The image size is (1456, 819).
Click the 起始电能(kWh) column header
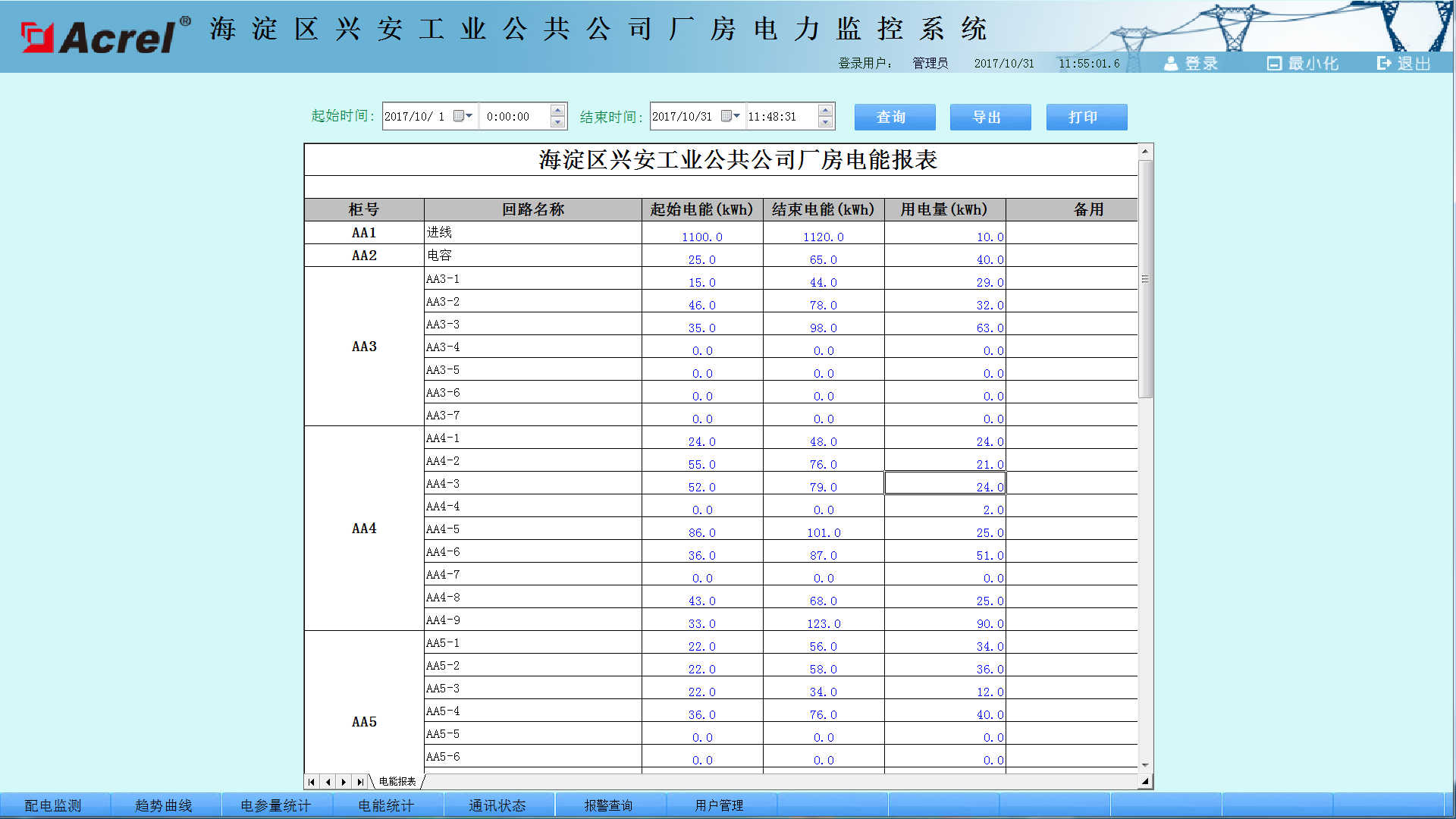tap(702, 209)
